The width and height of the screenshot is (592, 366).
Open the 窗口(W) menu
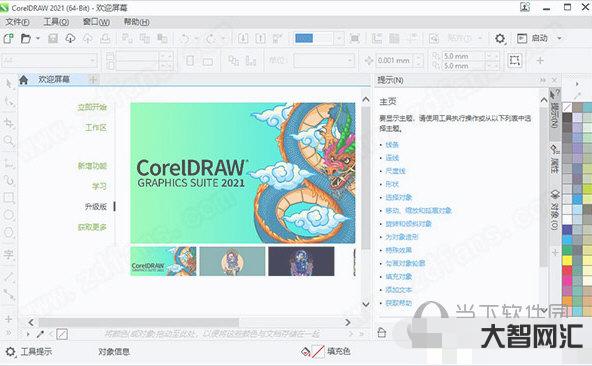coord(96,22)
